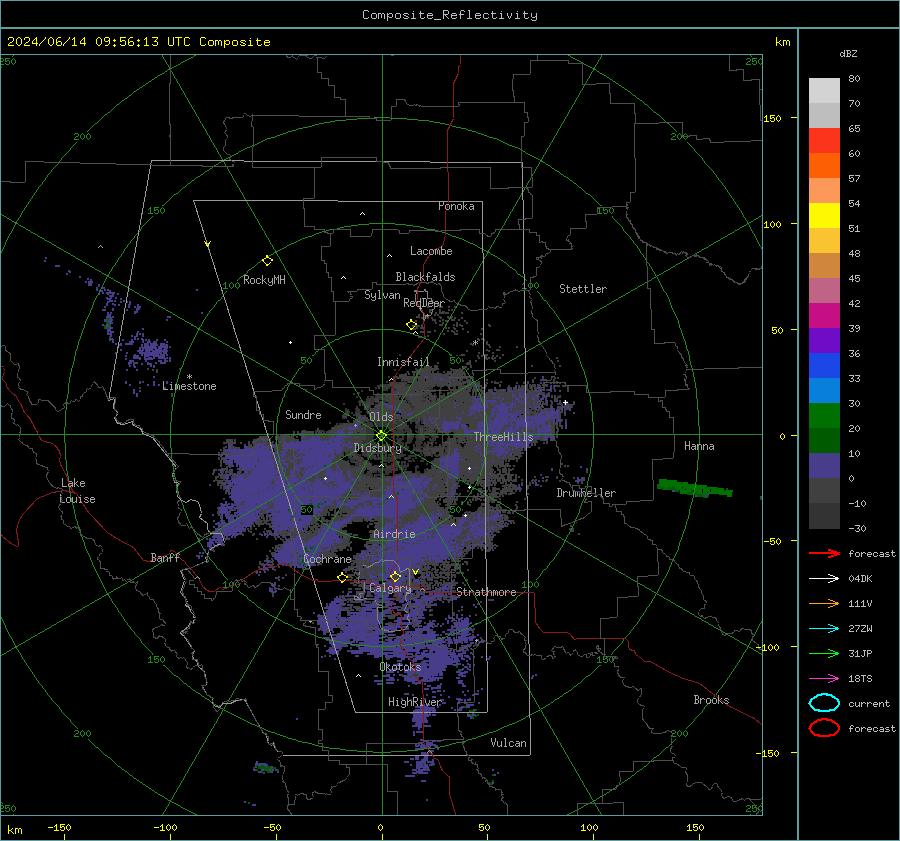Select the red 'forecast' ellipse icon
This screenshot has width=900, height=841.
[x=824, y=728]
